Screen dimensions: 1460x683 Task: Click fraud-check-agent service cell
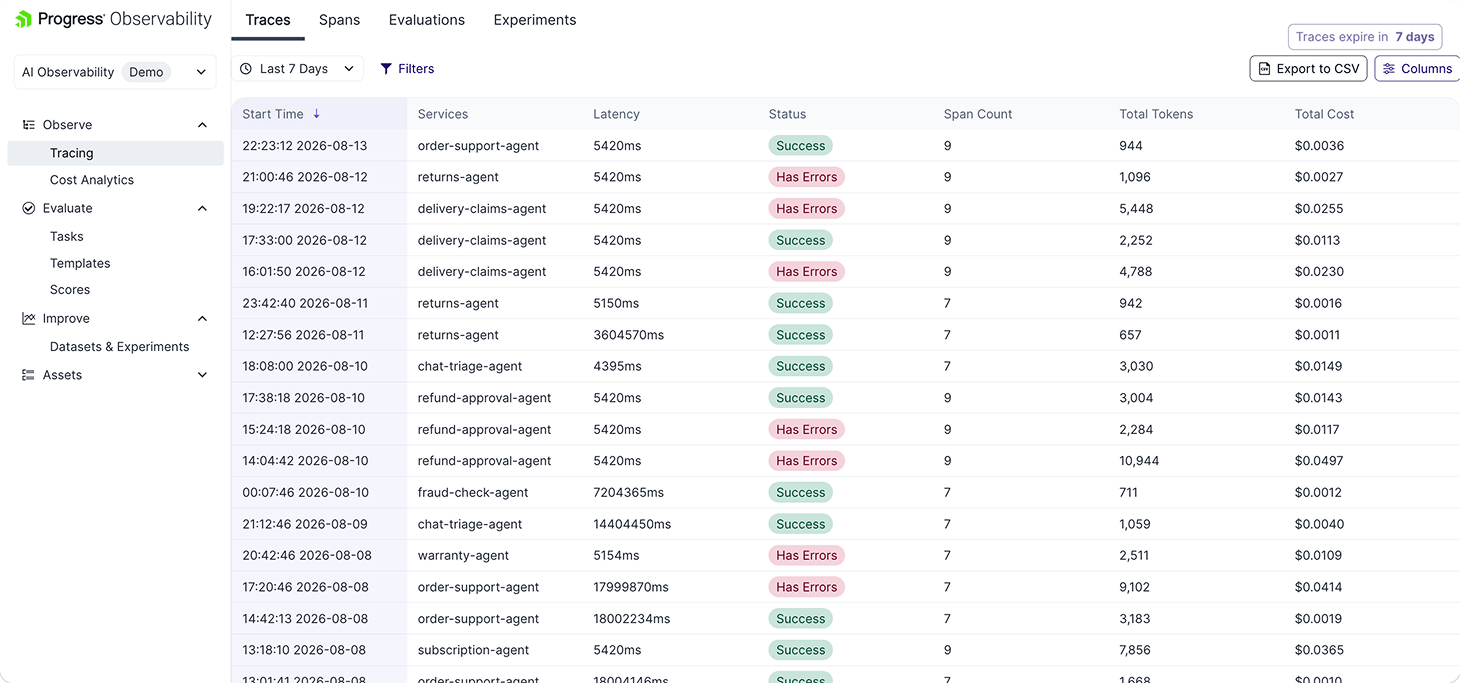[x=473, y=492]
